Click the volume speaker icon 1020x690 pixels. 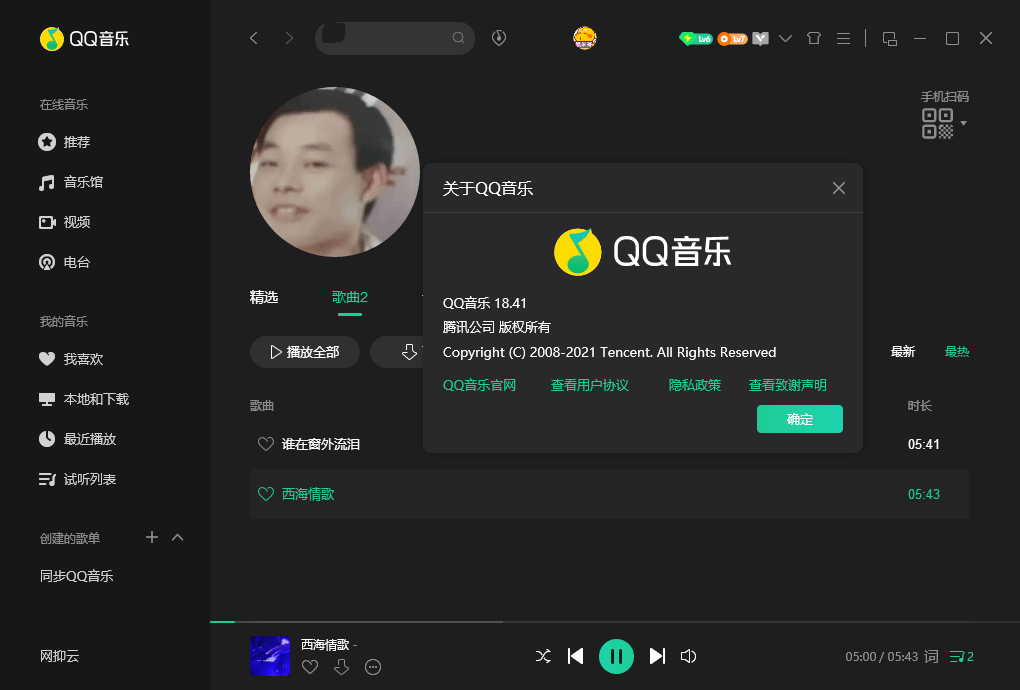[688, 656]
